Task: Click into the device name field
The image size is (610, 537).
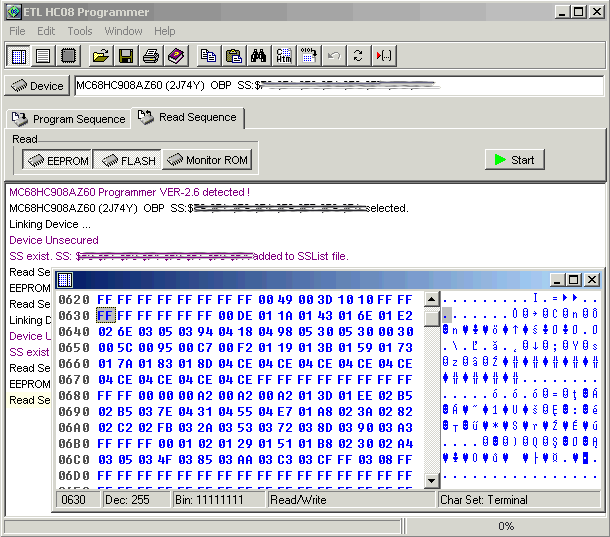Action: tap(339, 86)
